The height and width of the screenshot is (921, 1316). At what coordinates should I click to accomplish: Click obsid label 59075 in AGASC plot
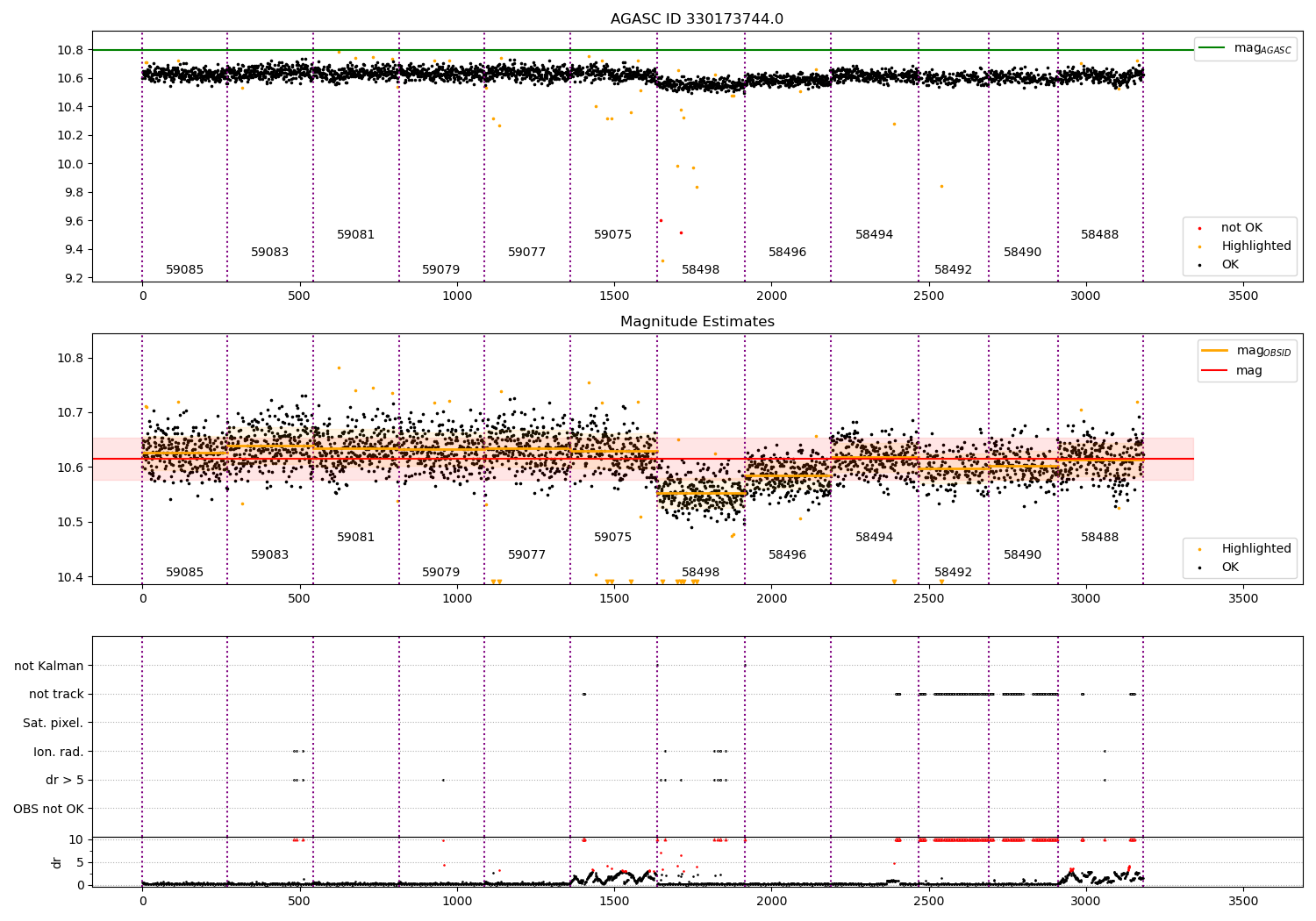[x=612, y=235]
